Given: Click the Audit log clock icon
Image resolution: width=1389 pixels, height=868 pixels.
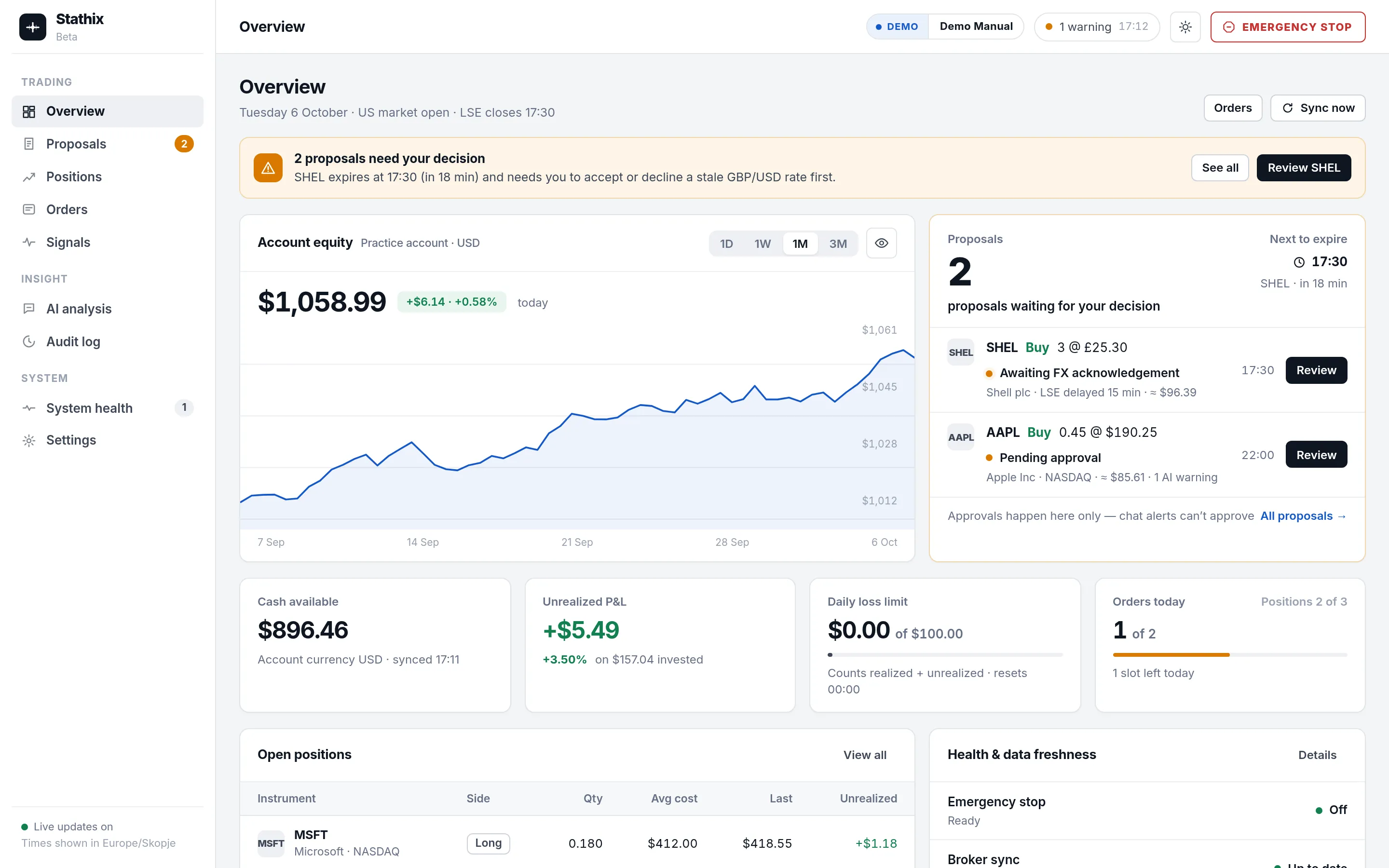Looking at the screenshot, I should (x=29, y=341).
